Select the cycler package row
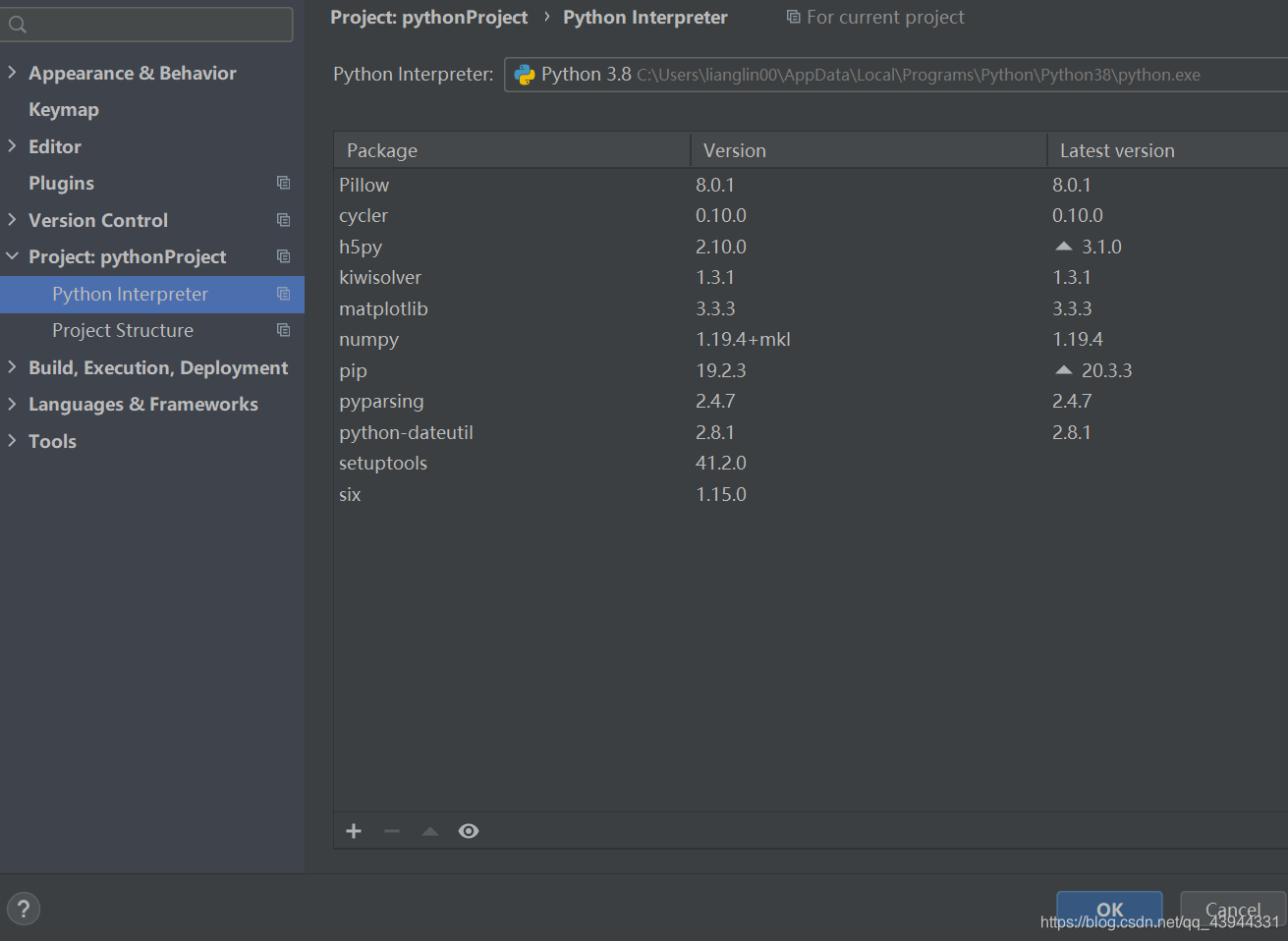This screenshot has width=1288, height=941. pyautogui.click(x=811, y=215)
